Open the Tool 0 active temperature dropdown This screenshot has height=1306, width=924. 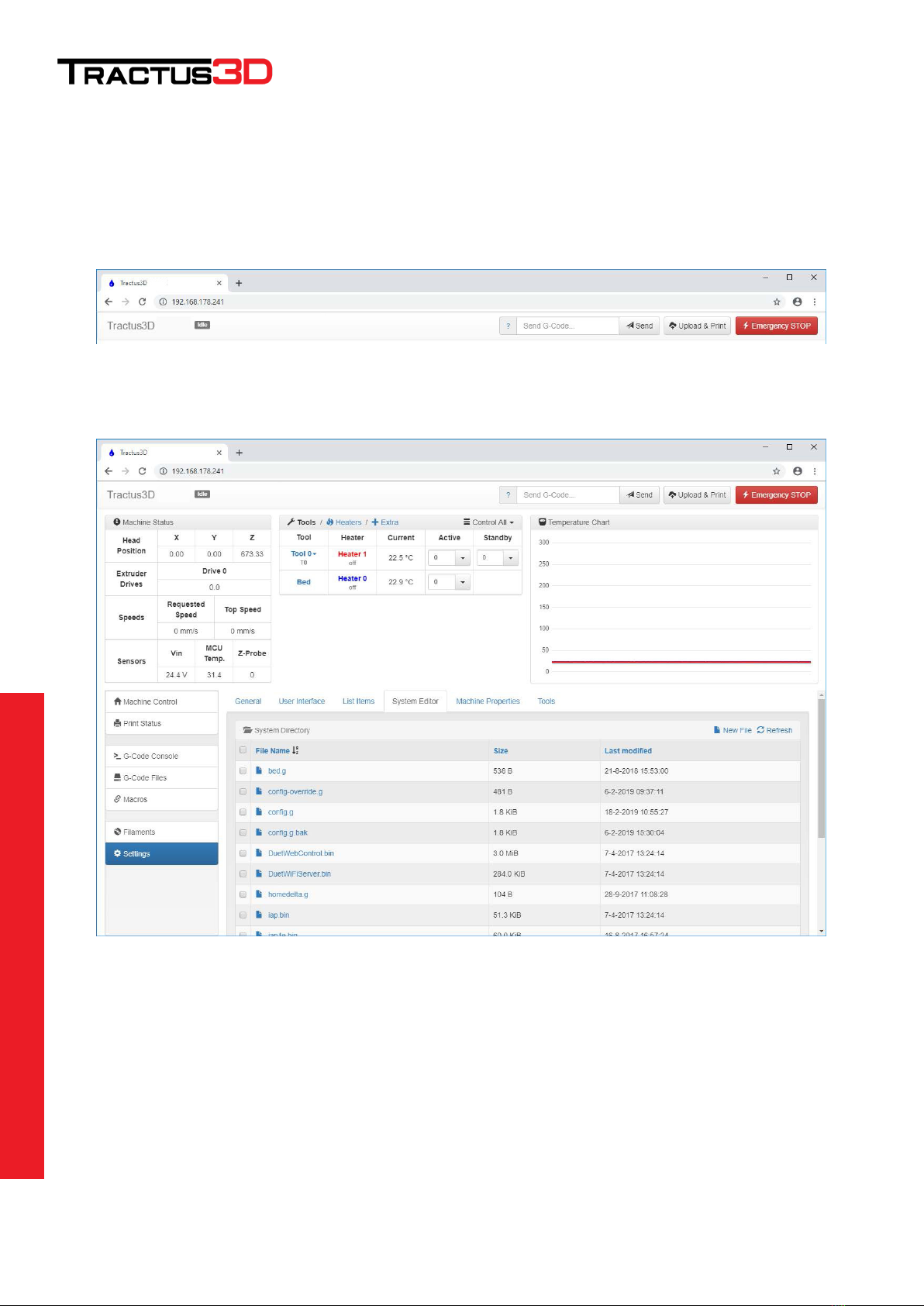click(463, 557)
